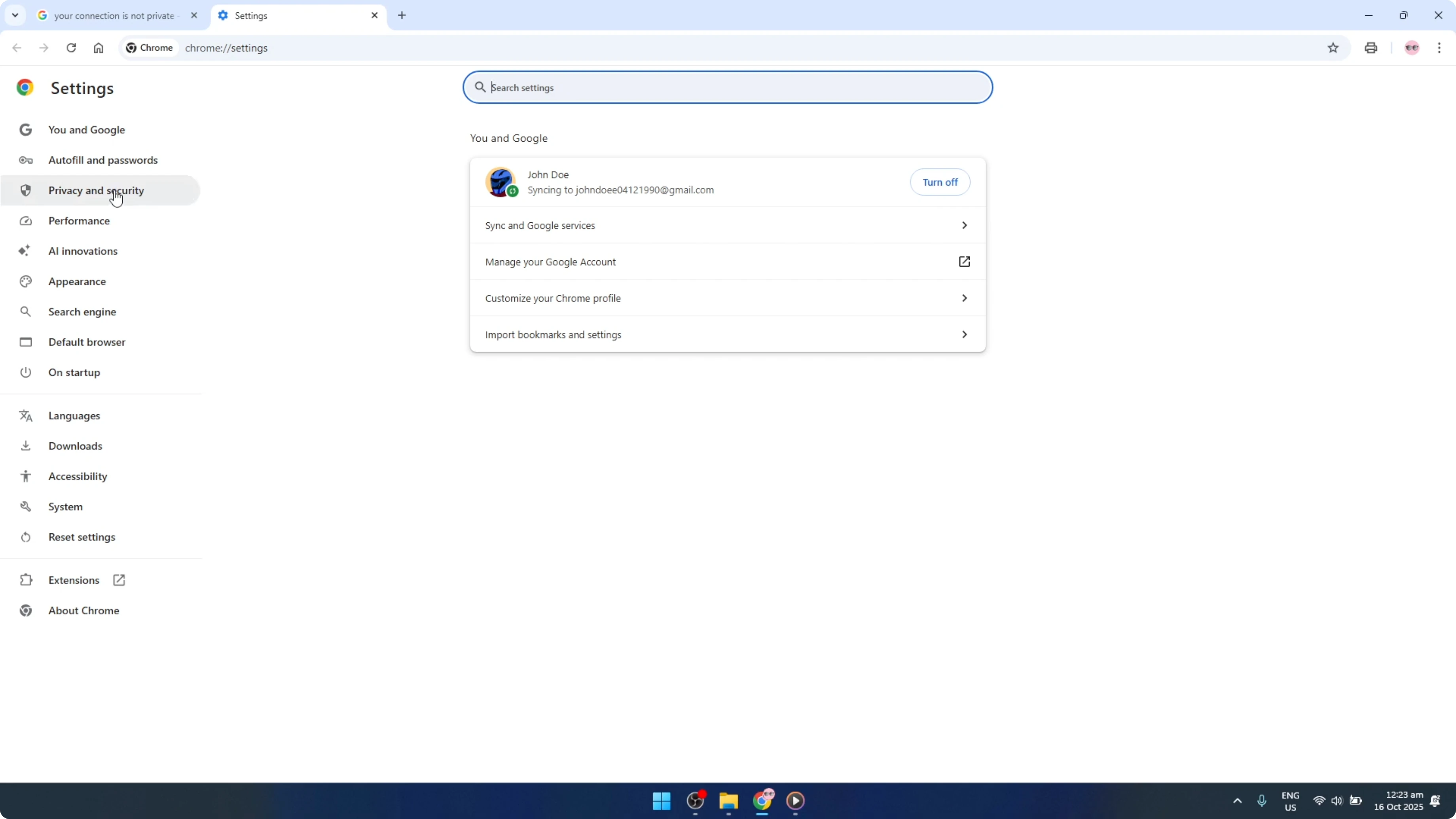Click the AI innovations sparkle icon
1456x819 pixels.
(25, 251)
